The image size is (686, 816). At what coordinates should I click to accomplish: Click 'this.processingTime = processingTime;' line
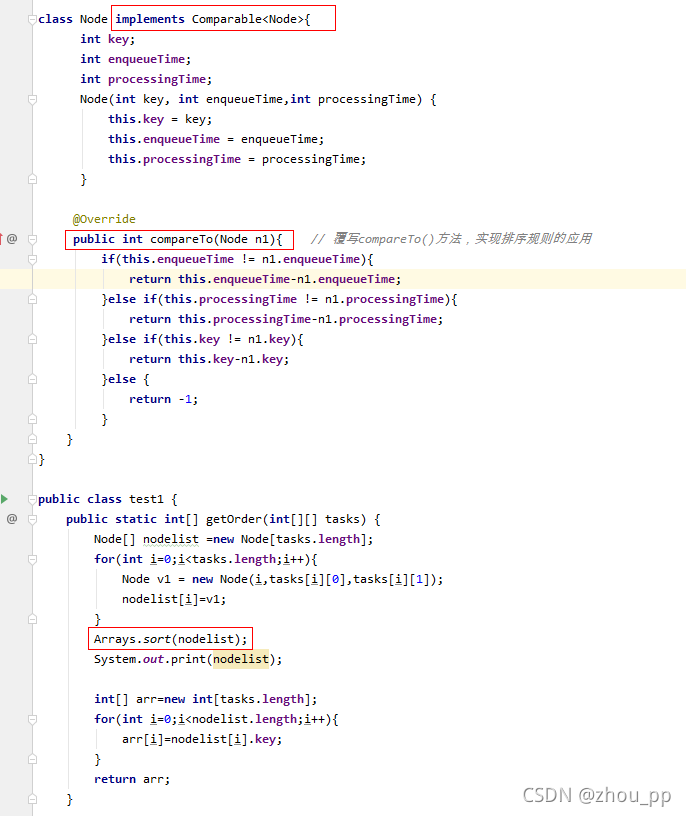(x=237, y=159)
